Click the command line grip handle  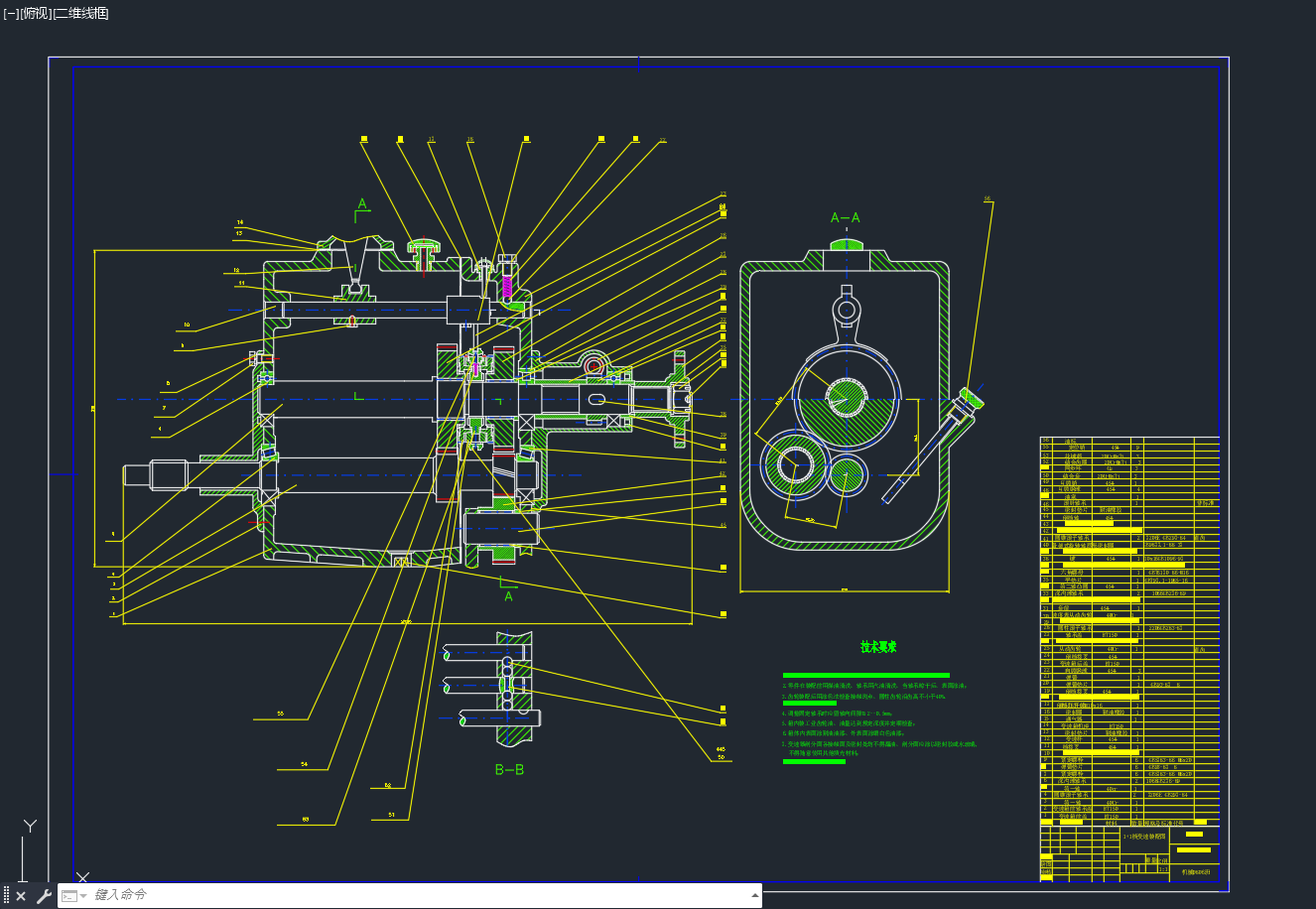6,896
